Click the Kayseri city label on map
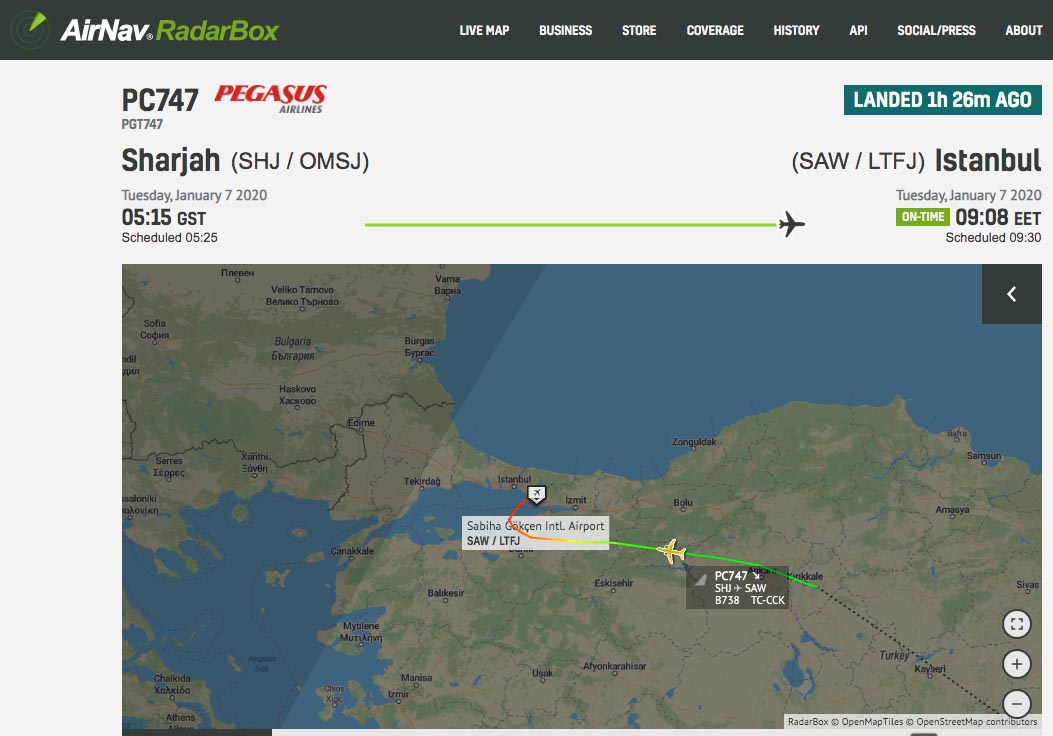 pos(929,669)
